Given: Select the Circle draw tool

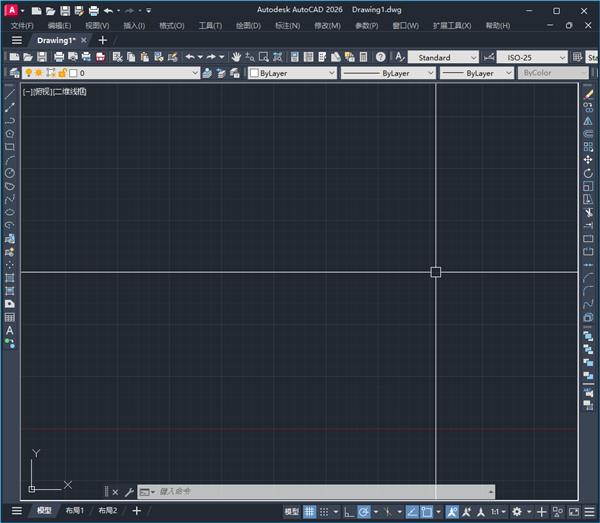Looking at the screenshot, I should pos(10,173).
